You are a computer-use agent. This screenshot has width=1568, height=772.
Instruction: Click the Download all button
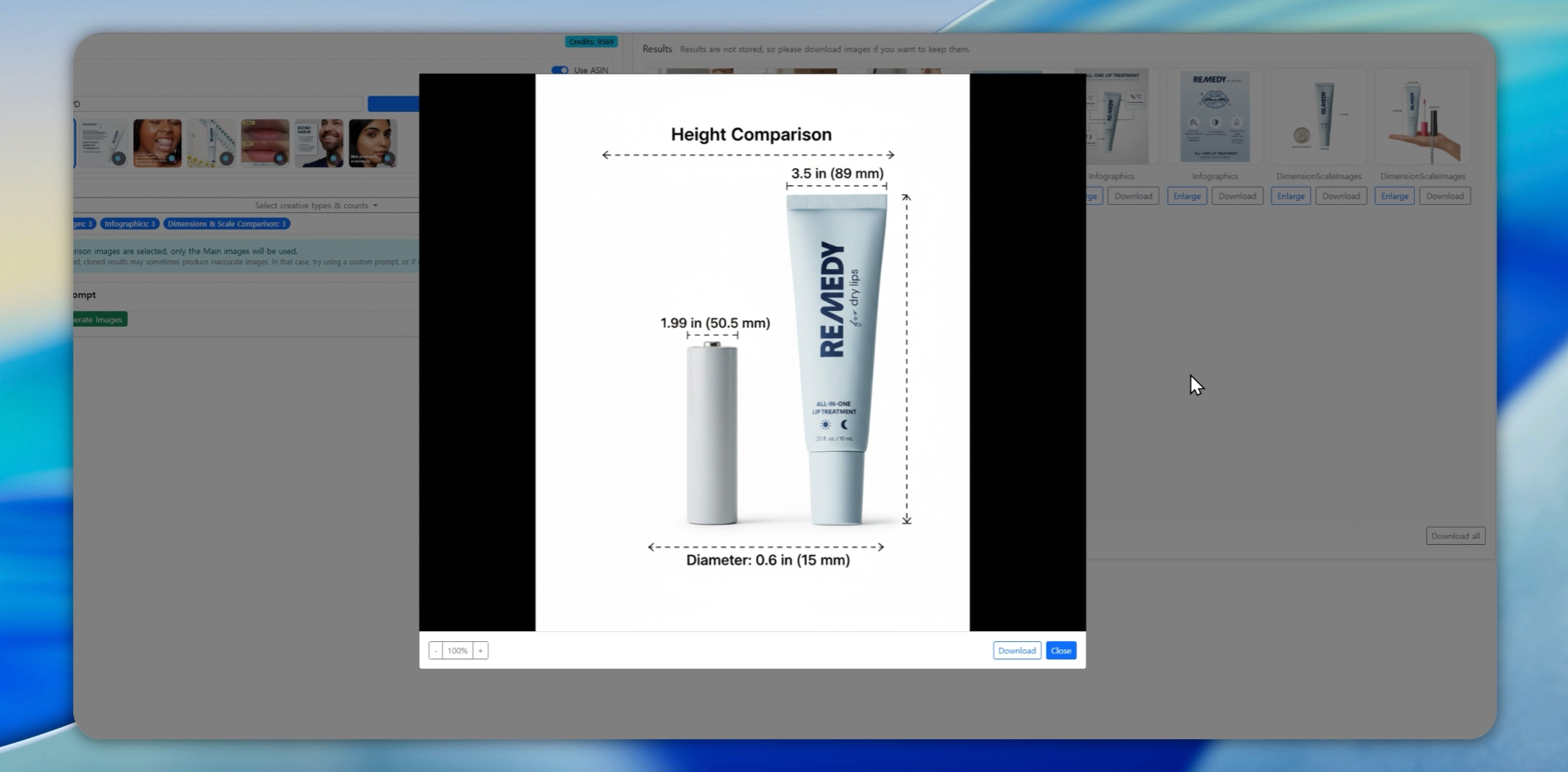coord(1455,536)
